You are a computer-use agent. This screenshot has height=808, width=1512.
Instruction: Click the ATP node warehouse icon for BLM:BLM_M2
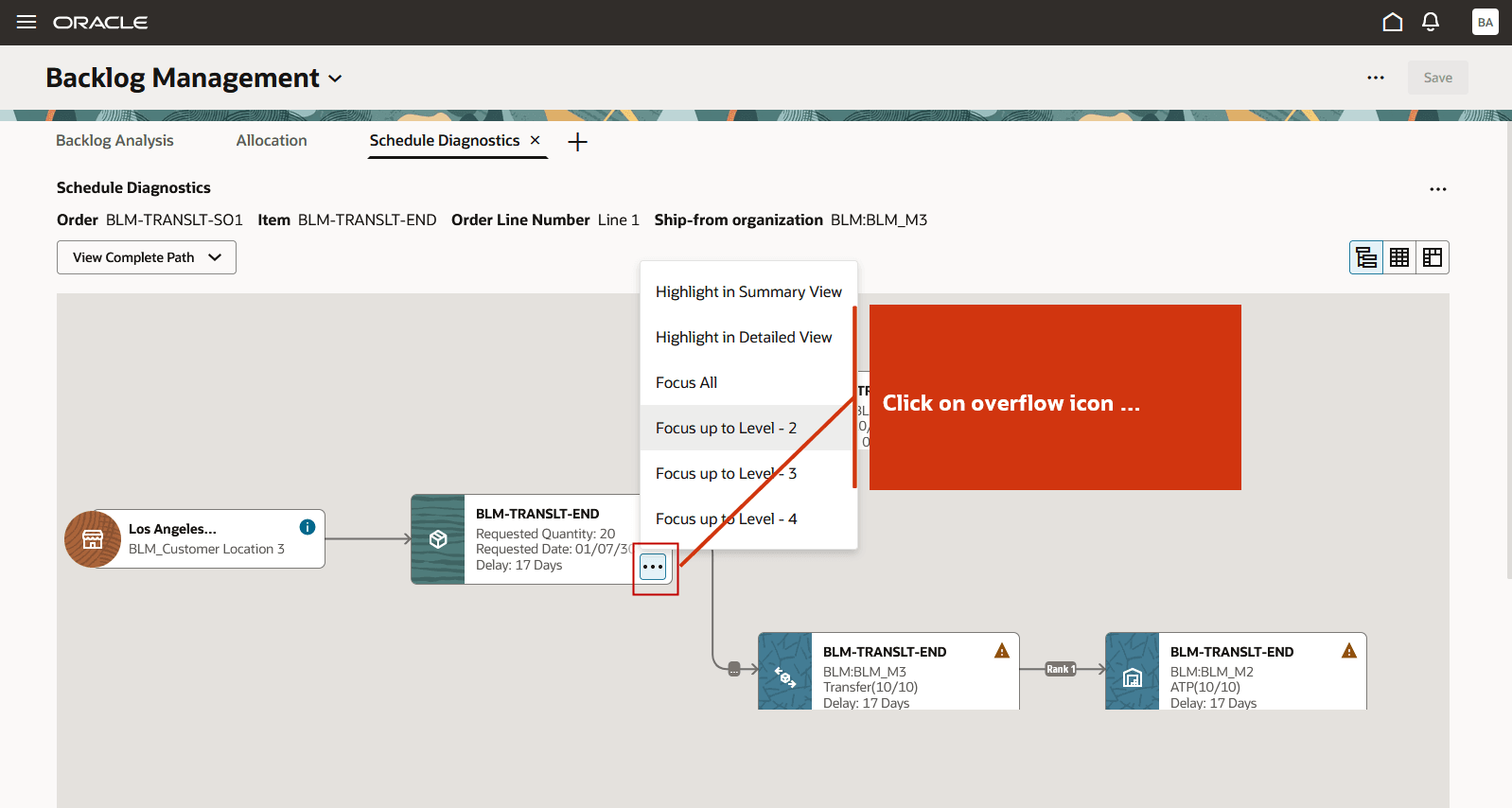[1133, 676]
